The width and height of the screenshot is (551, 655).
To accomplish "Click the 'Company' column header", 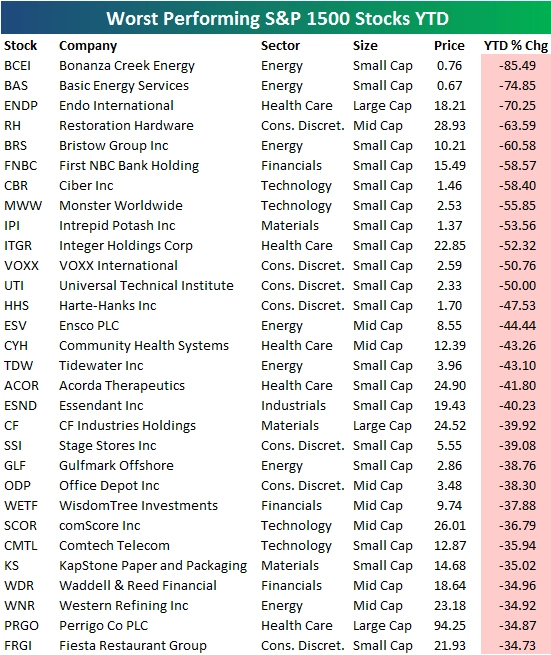I will [x=88, y=46].
